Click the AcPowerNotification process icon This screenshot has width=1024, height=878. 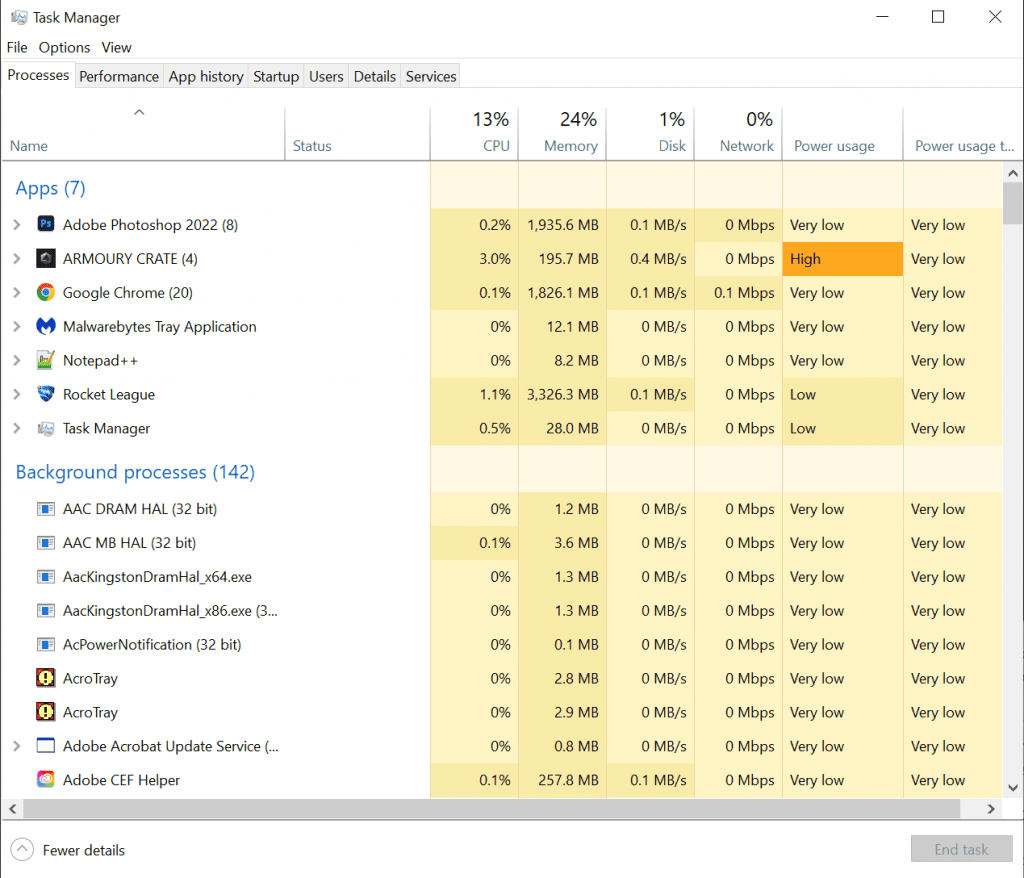click(x=45, y=645)
